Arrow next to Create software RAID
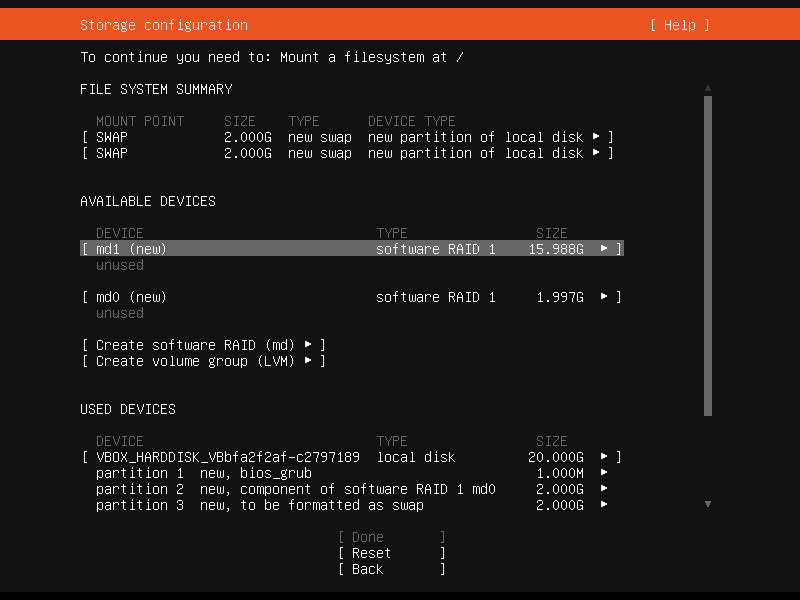Viewport: 800px width, 600px height. (308, 344)
